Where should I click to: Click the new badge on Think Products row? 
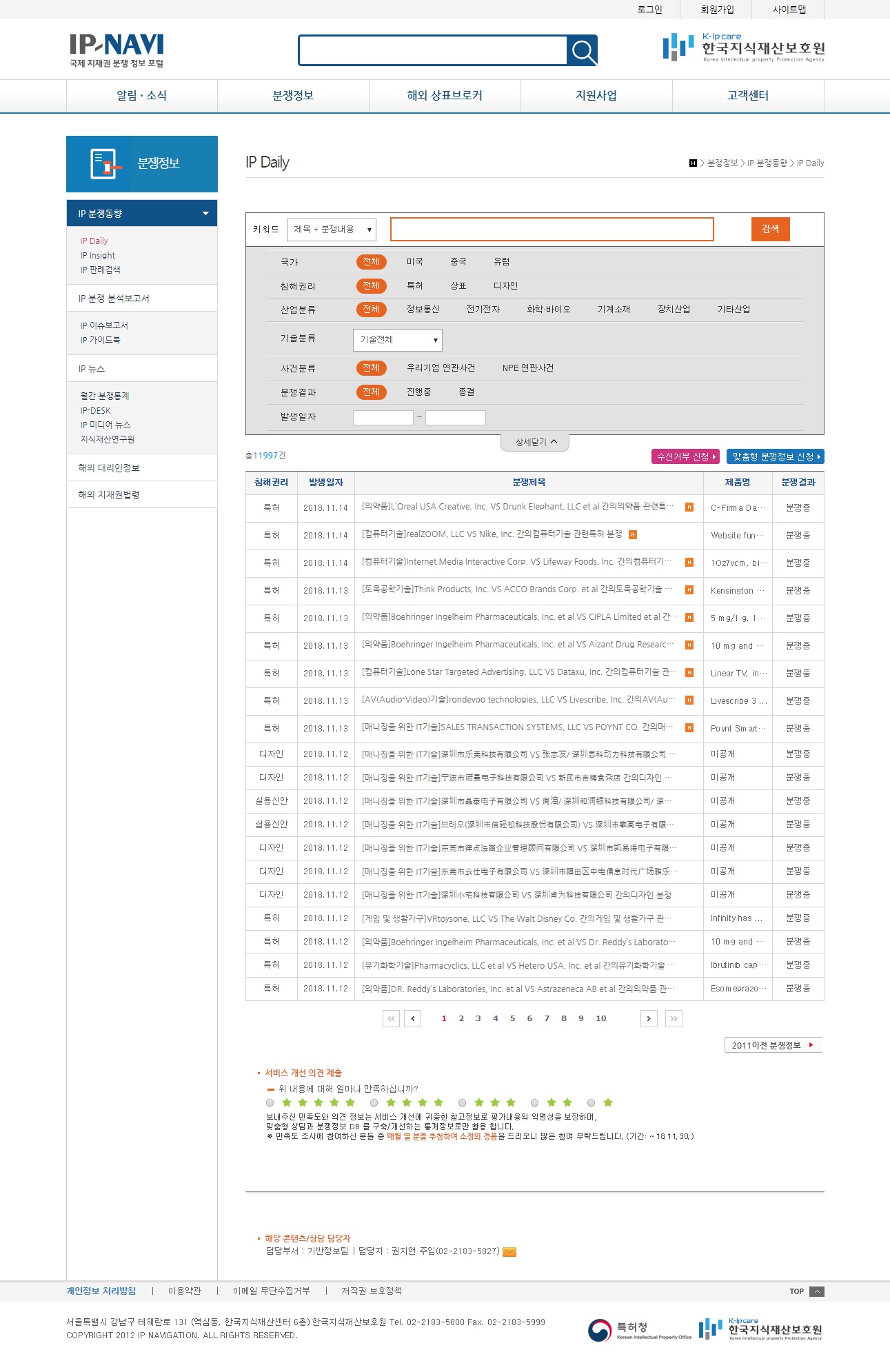tap(689, 589)
